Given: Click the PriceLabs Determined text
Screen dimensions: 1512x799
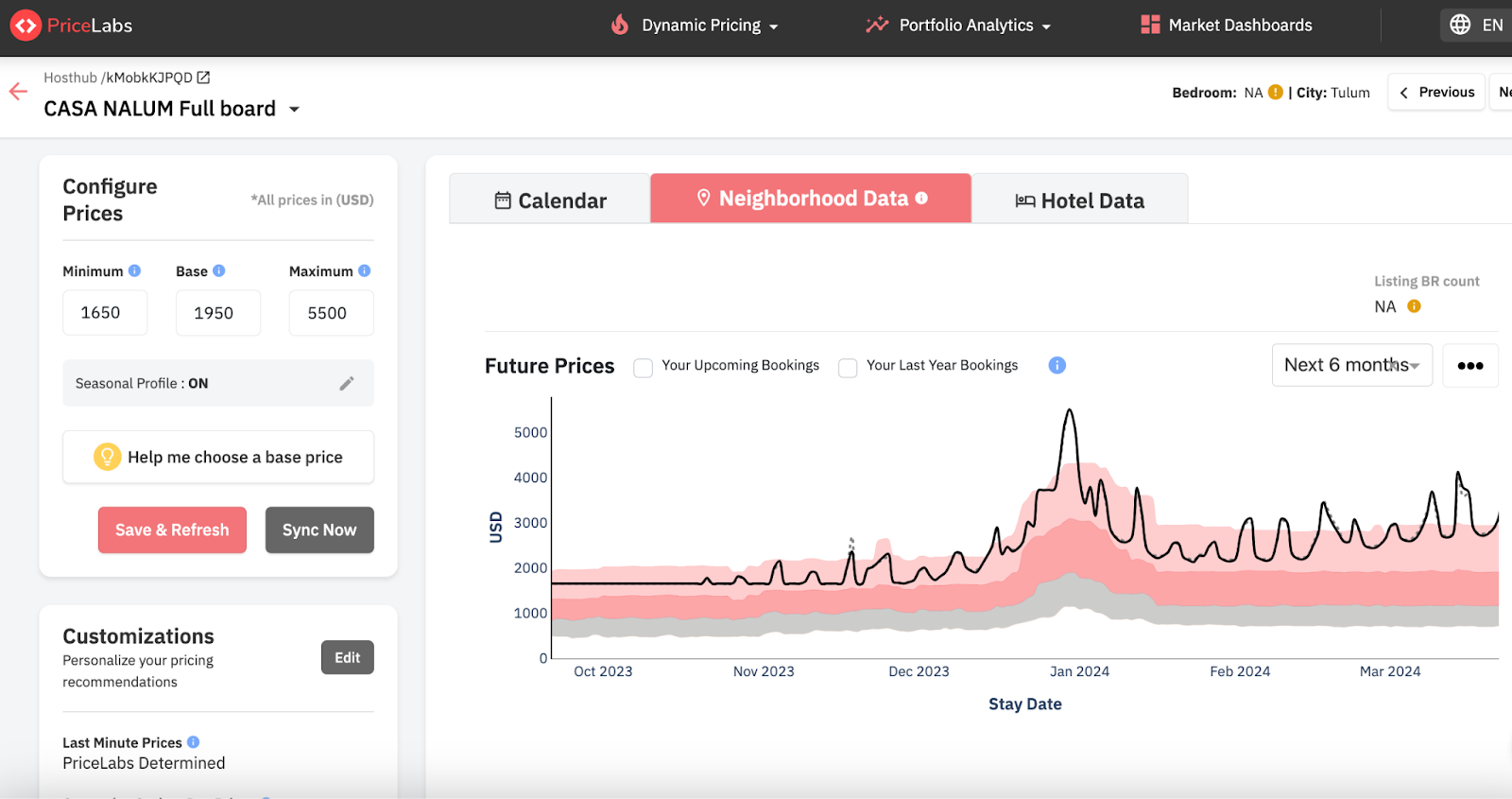Looking at the screenshot, I should [x=144, y=763].
